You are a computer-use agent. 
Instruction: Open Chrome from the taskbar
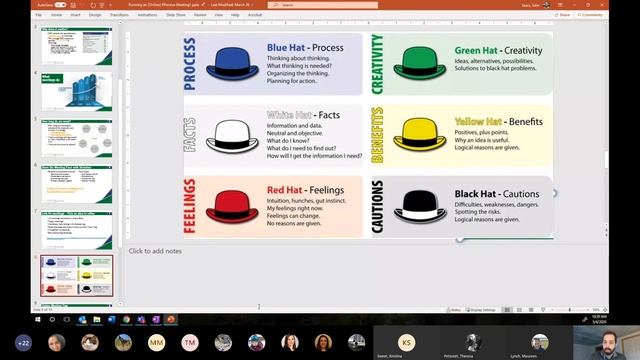tap(127, 320)
